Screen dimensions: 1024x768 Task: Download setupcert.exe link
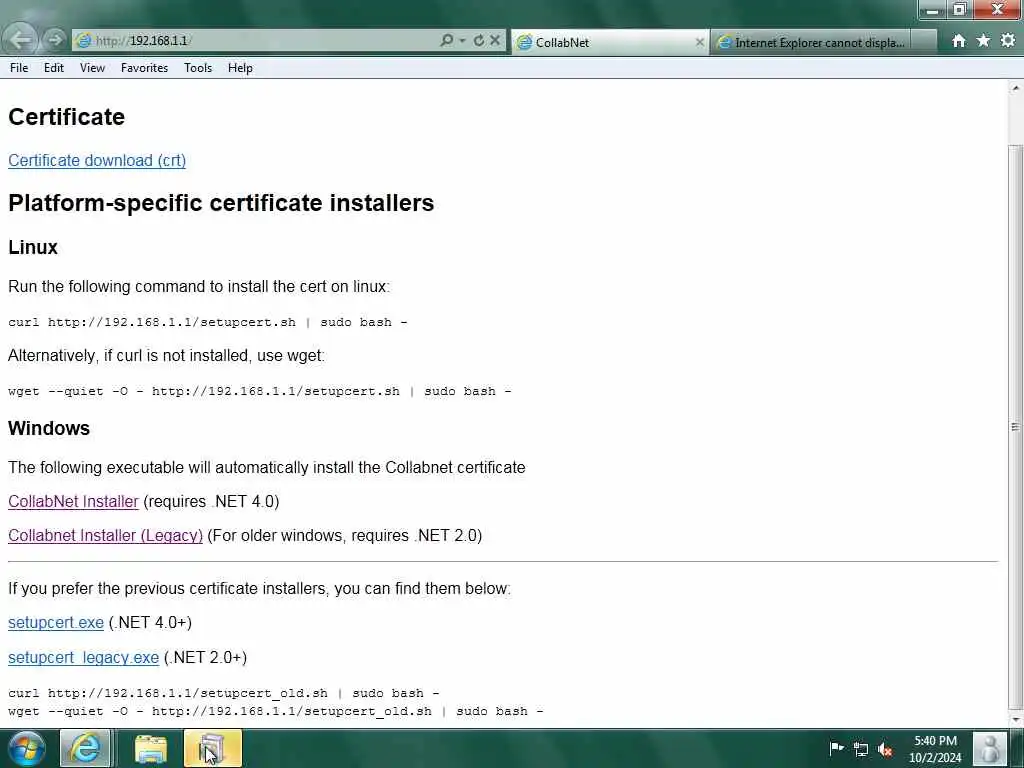click(56, 622)
